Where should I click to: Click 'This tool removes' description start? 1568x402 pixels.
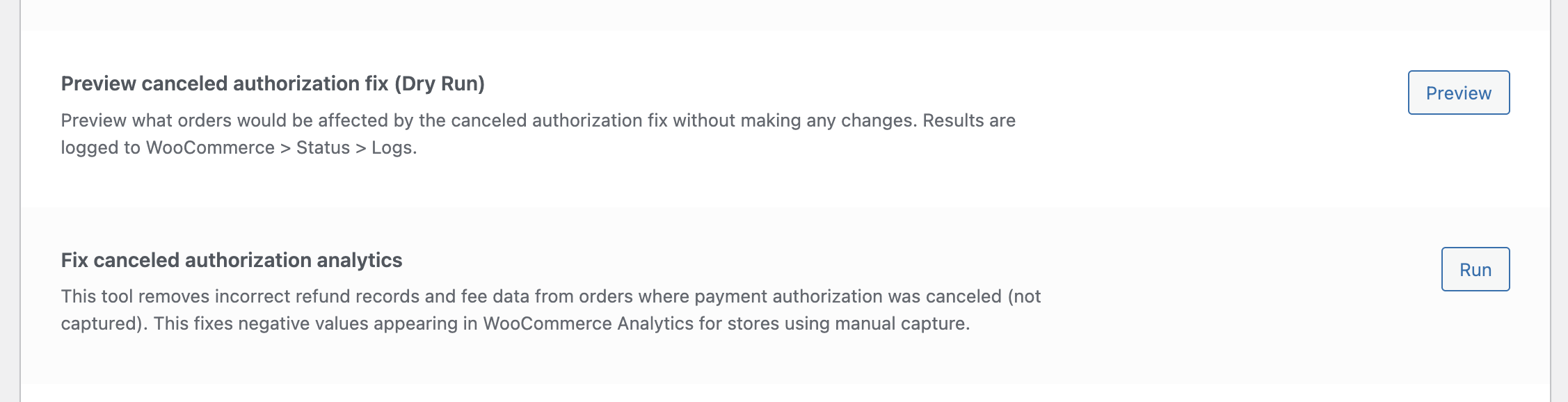tap(135, 296)
